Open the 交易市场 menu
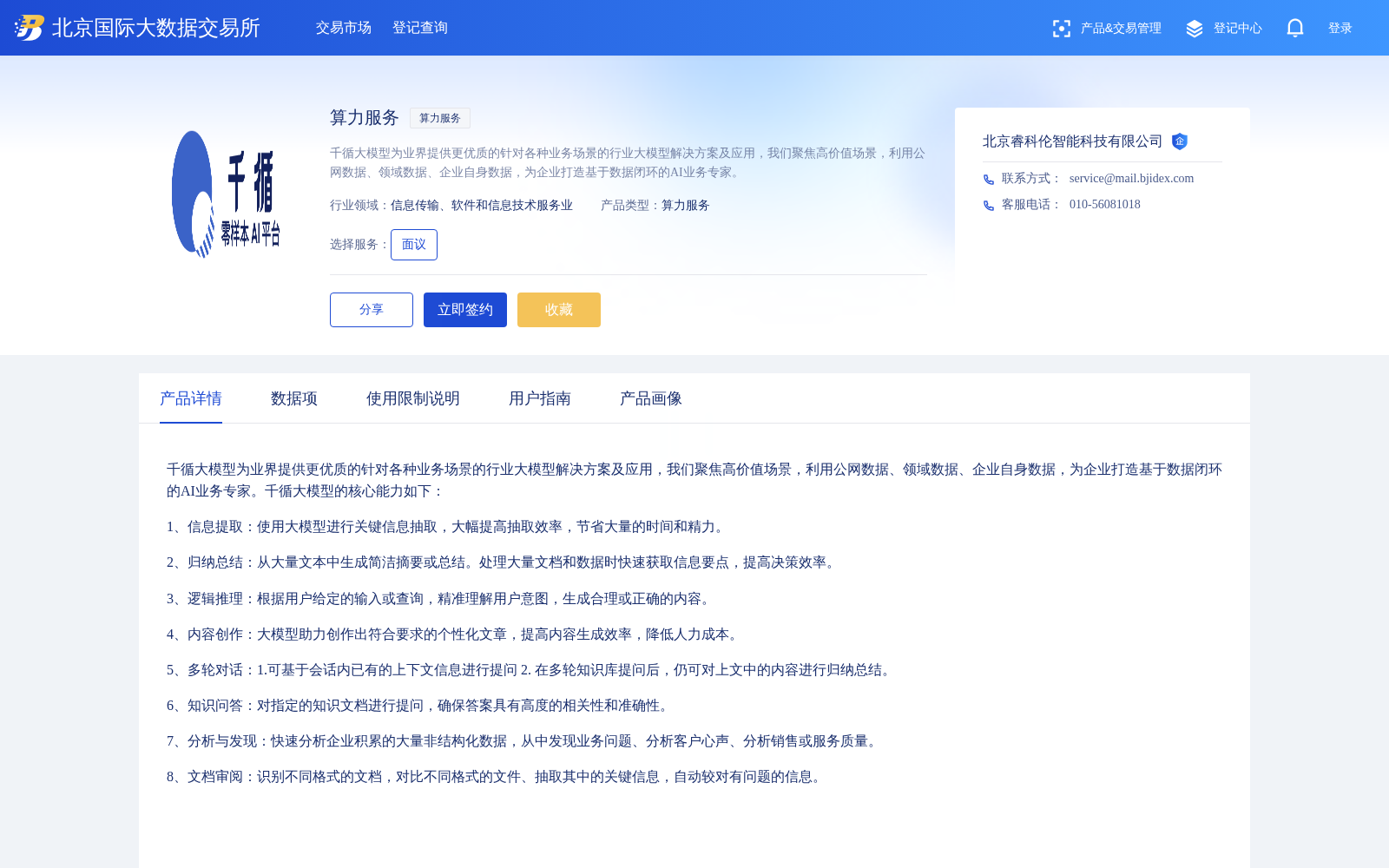The height and width of the screenshot is (868, 1389). pyautogui.click(x=344, y=28)
